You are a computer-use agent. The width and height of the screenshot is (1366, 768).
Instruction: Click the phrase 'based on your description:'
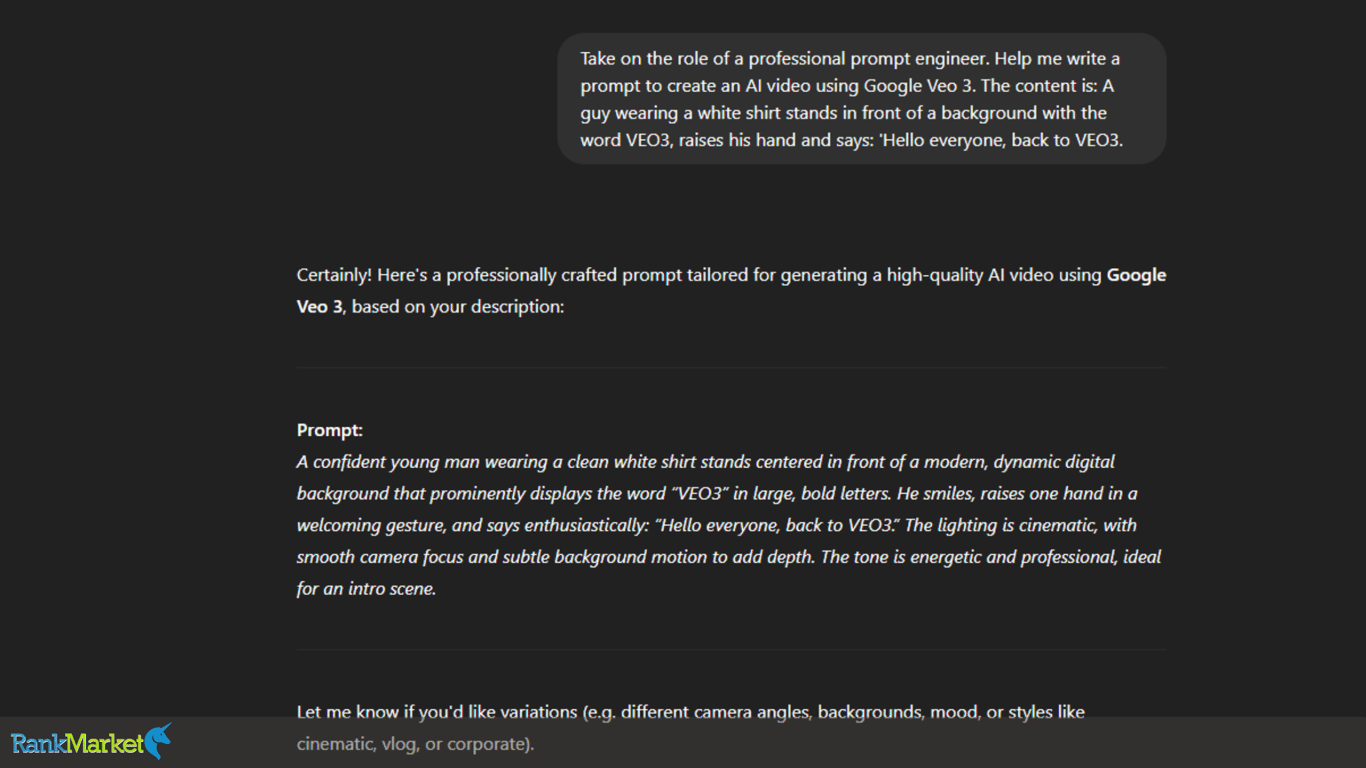click(x=458, y=306)
